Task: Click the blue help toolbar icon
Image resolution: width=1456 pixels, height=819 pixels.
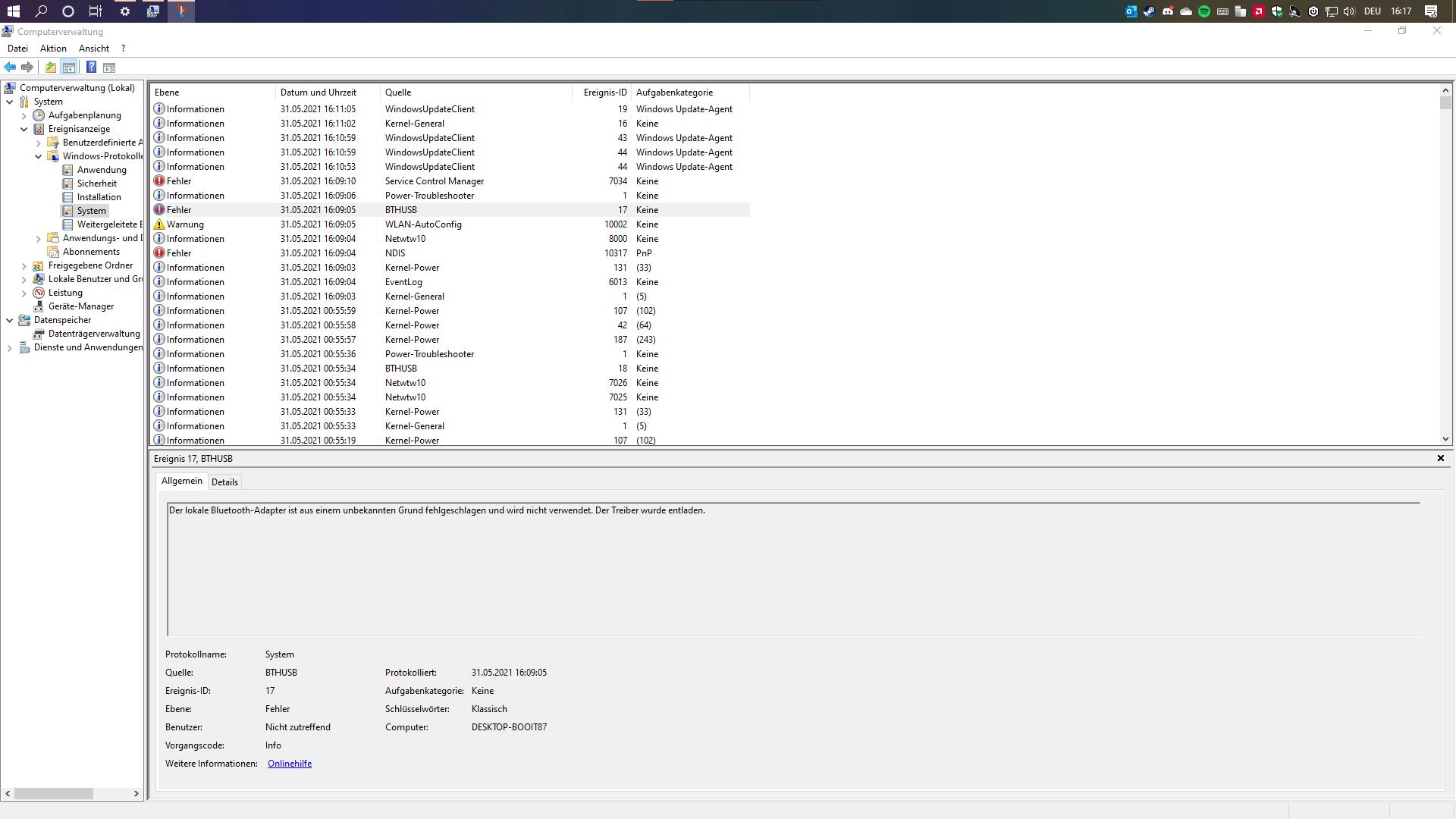Action: point(91,67)
